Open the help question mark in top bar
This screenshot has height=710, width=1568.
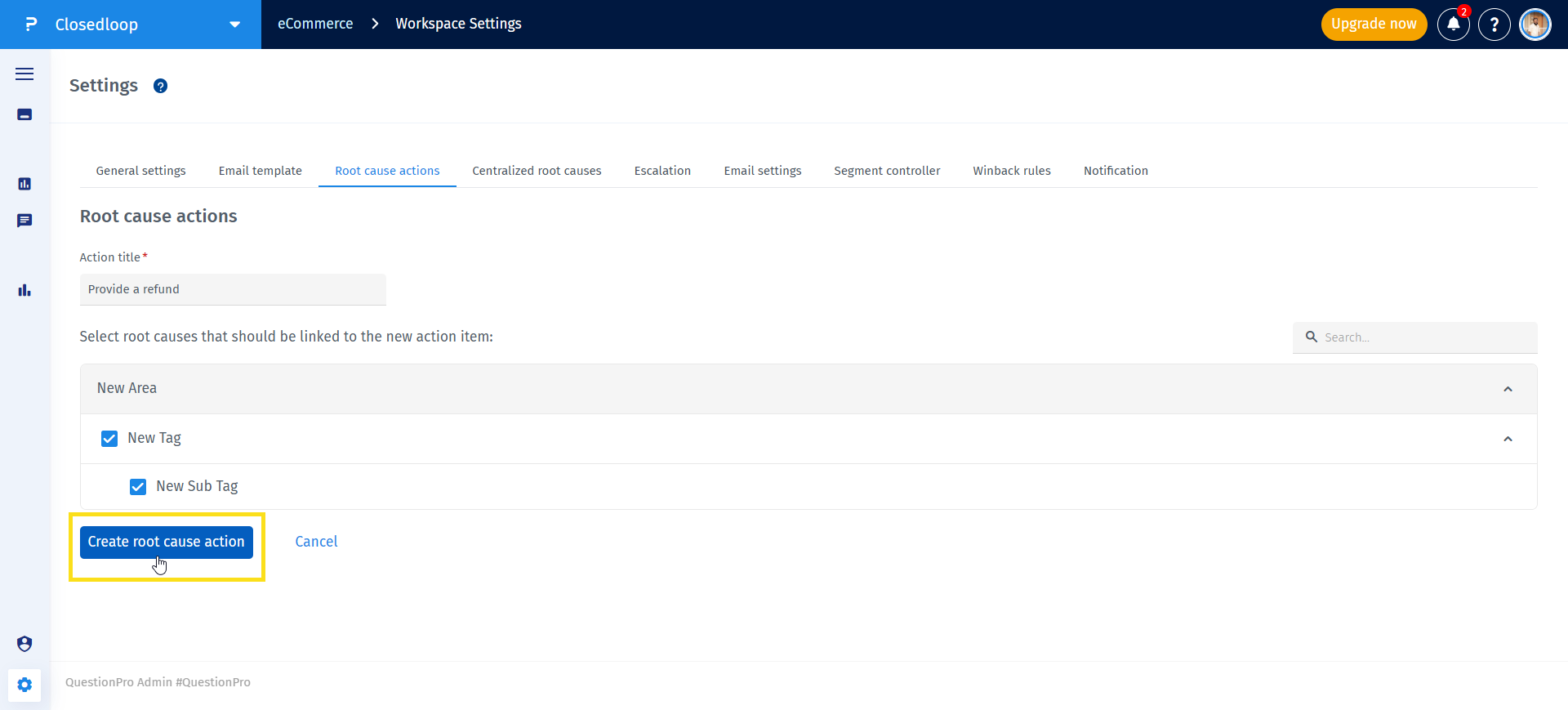(1494, 25)
